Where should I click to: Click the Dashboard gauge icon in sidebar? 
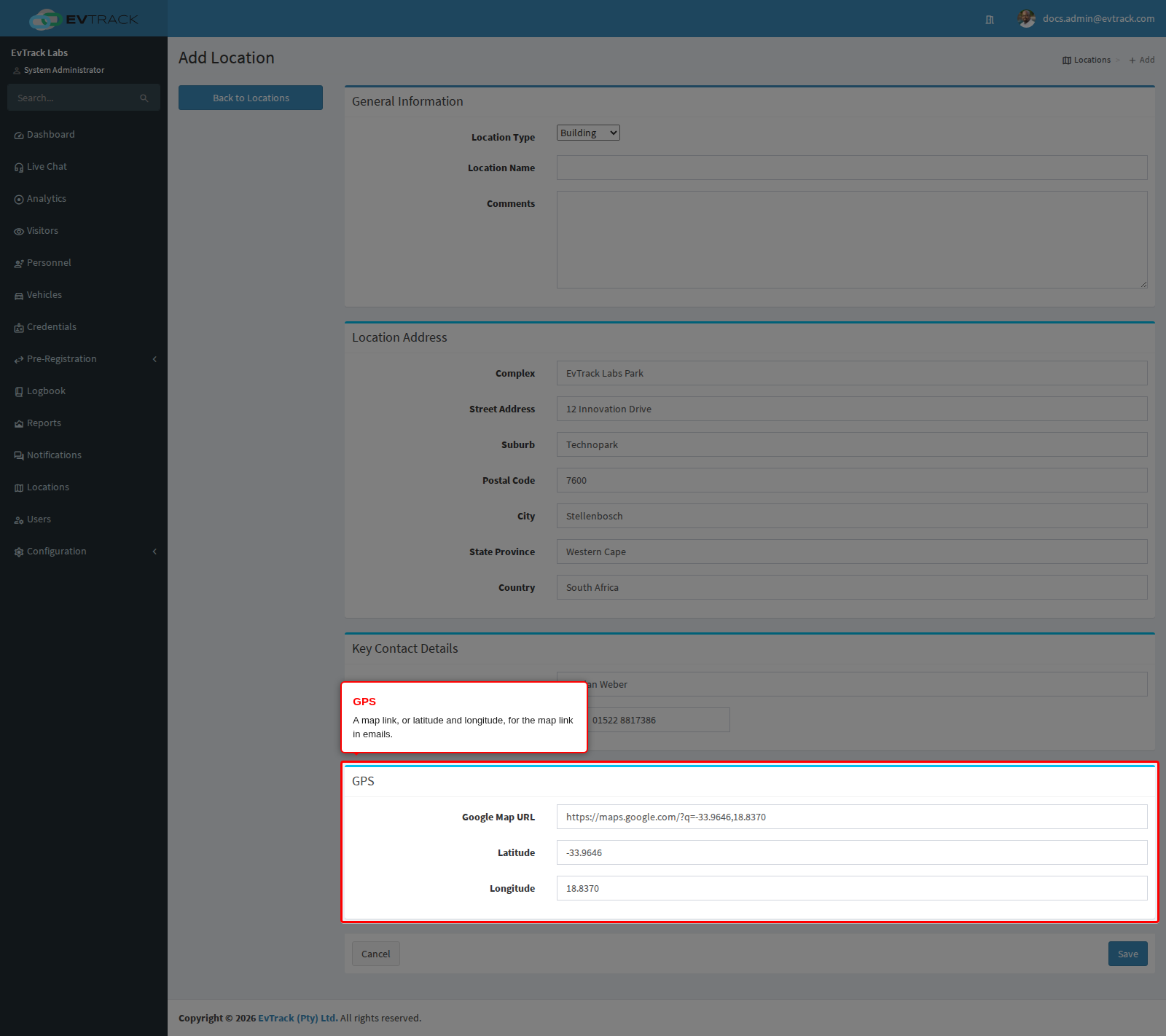pos(19,136)
